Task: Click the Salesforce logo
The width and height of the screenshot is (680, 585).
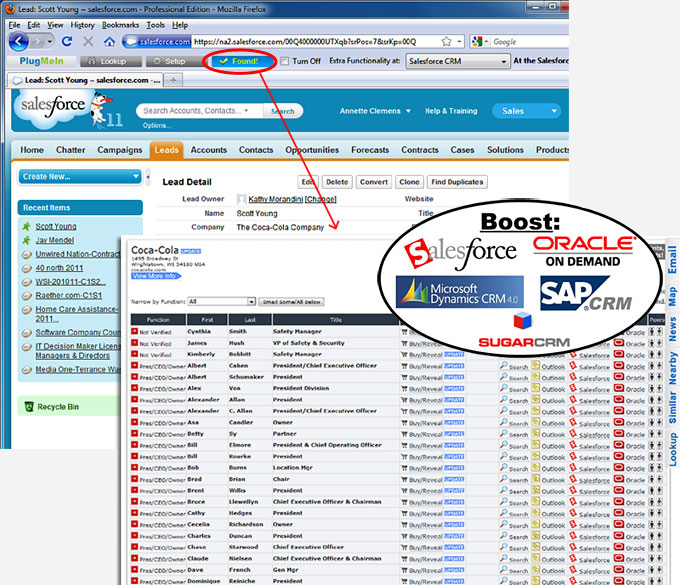Action: (52, 106)
